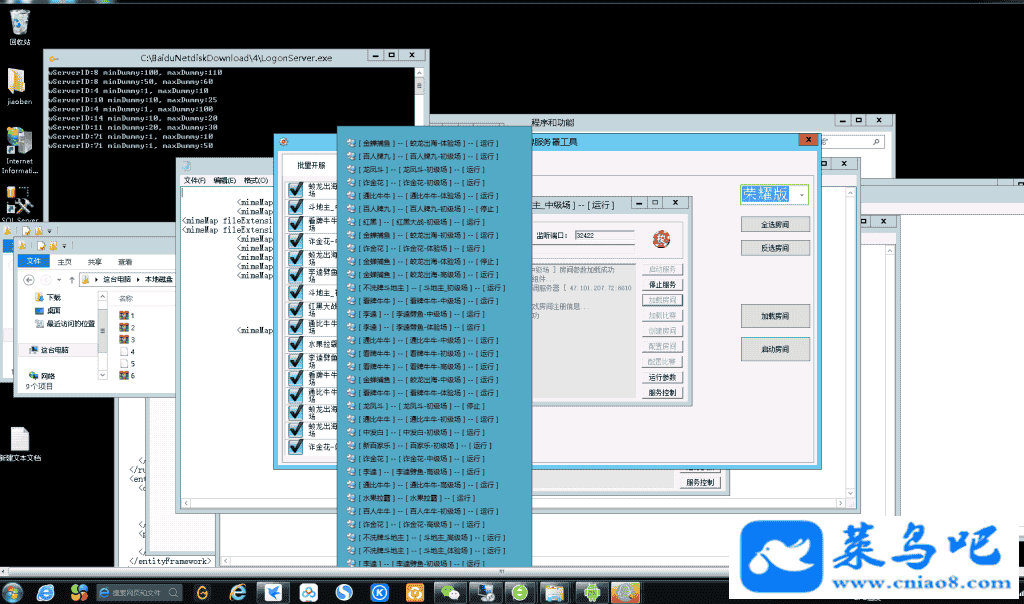Screen dimensions: 1024x604
Task: Switch to the 主页 ribbon tab
Action: 65,261
